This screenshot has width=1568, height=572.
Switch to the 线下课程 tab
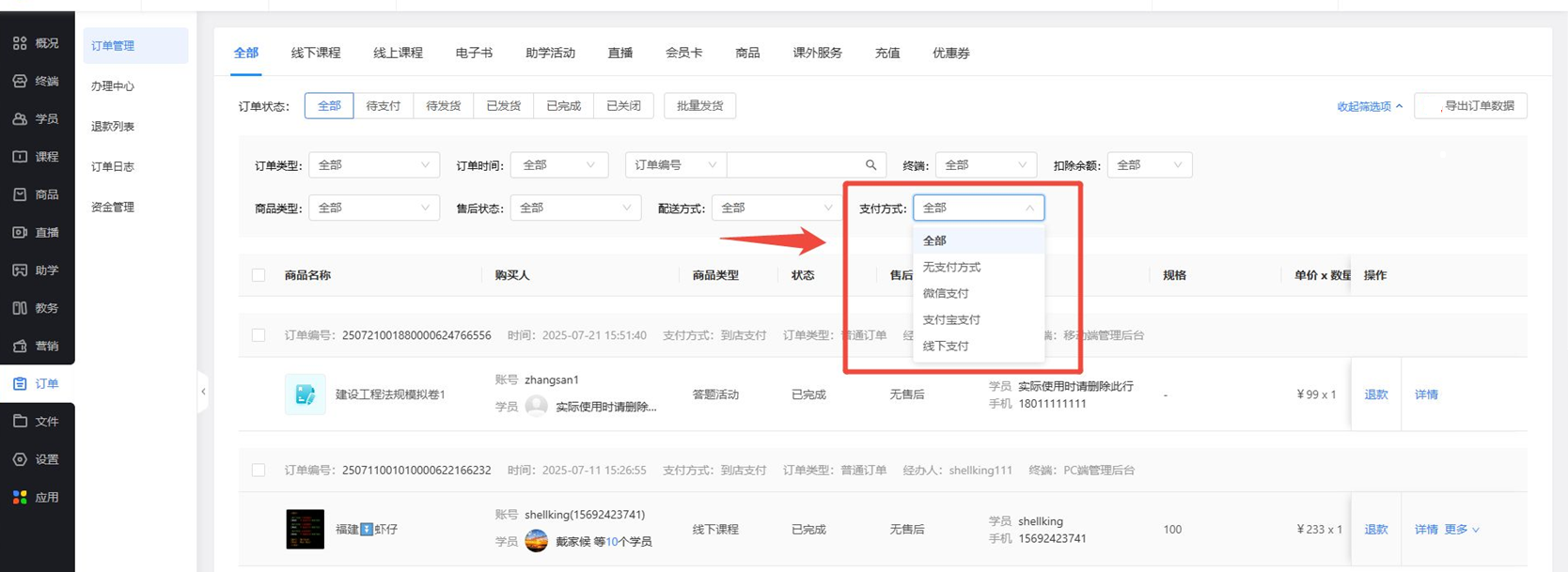click(316, 54)
